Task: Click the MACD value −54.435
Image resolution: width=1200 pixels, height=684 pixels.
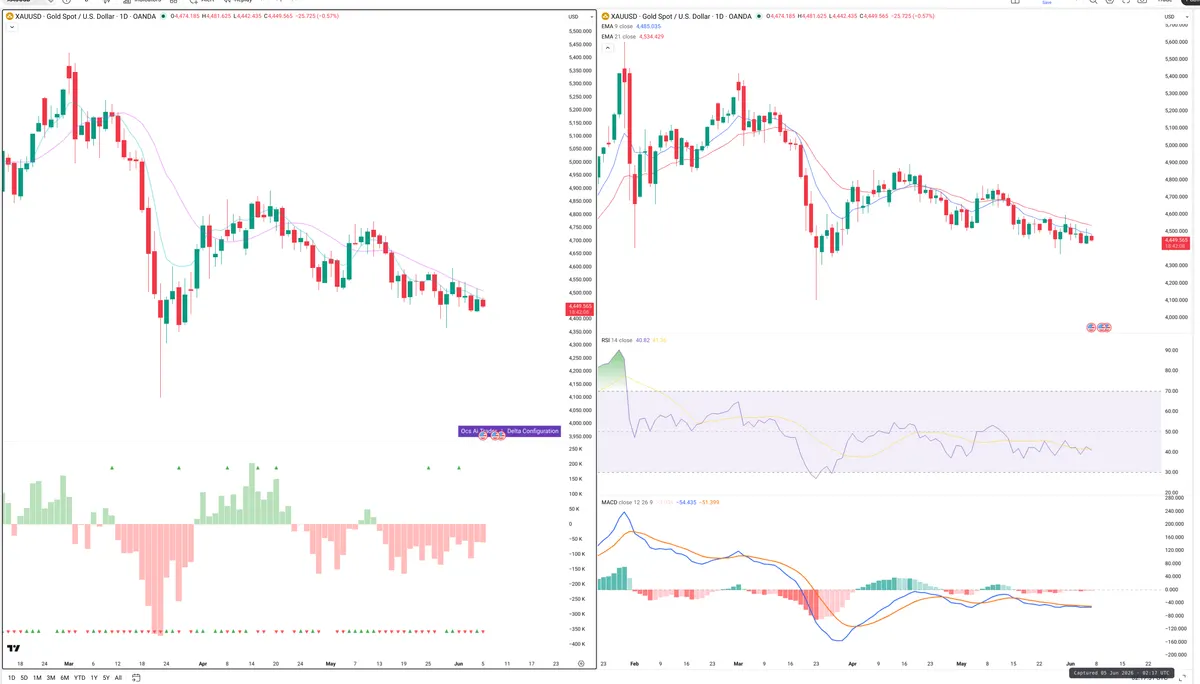Action: (686, 501)
